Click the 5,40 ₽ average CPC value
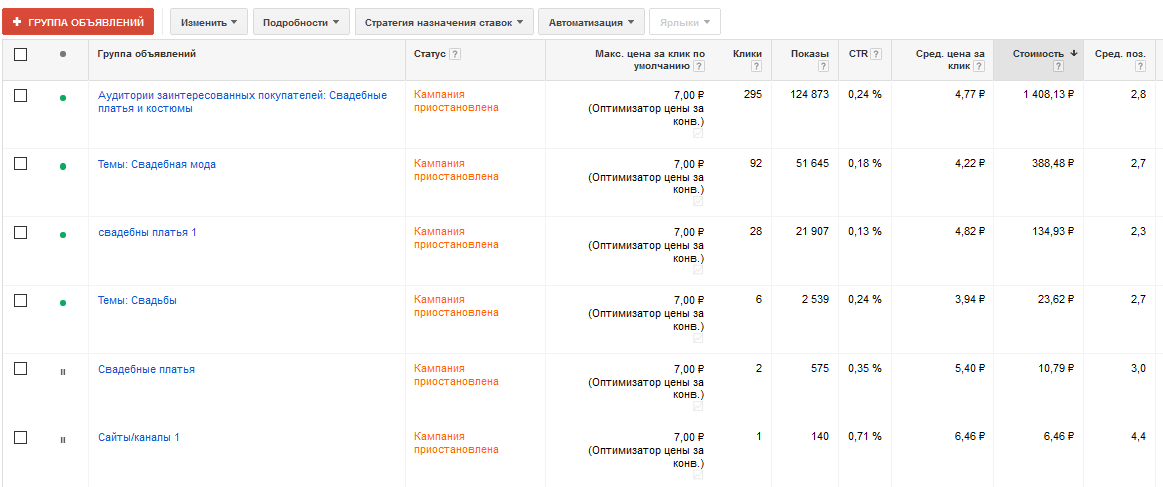This screenshot has width=1163, height=487. pos(969,368)
